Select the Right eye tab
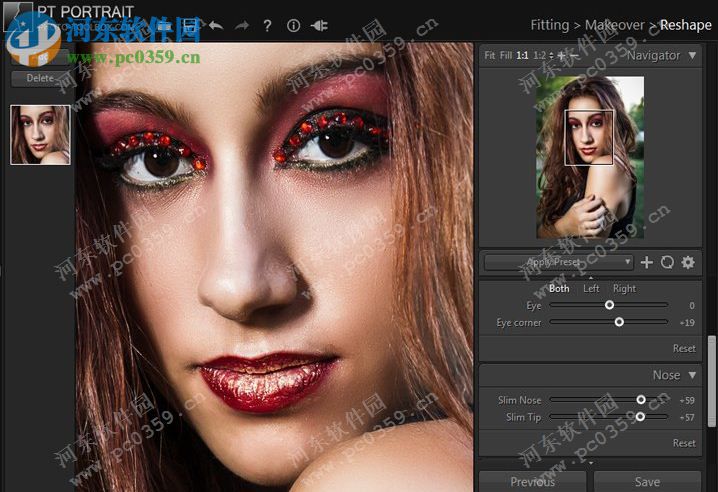The image size is (718, 492). pyautogui.click(x=624, y=289)
